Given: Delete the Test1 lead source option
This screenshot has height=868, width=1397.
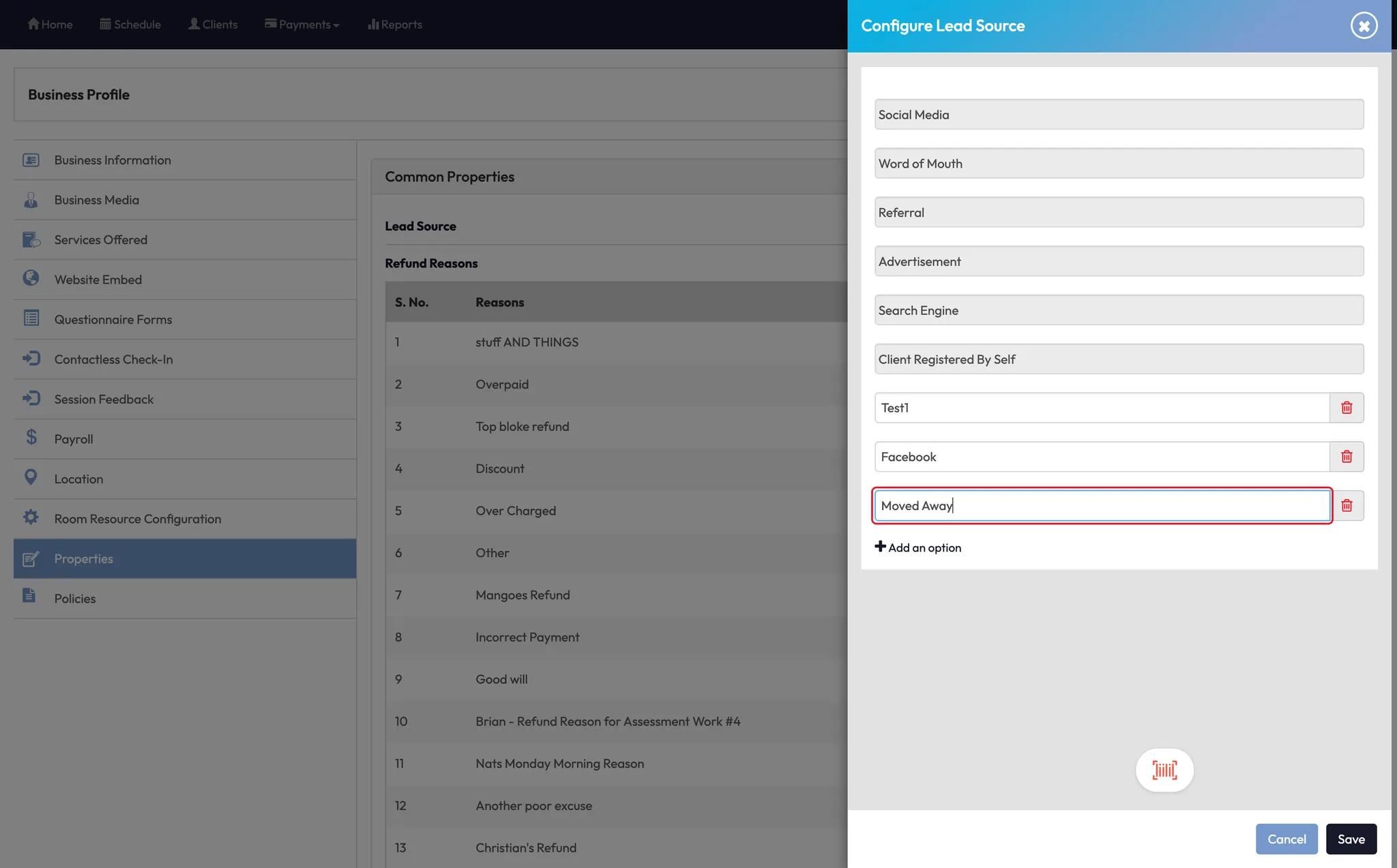Looking at the screenshot, I should point(1347,408).
